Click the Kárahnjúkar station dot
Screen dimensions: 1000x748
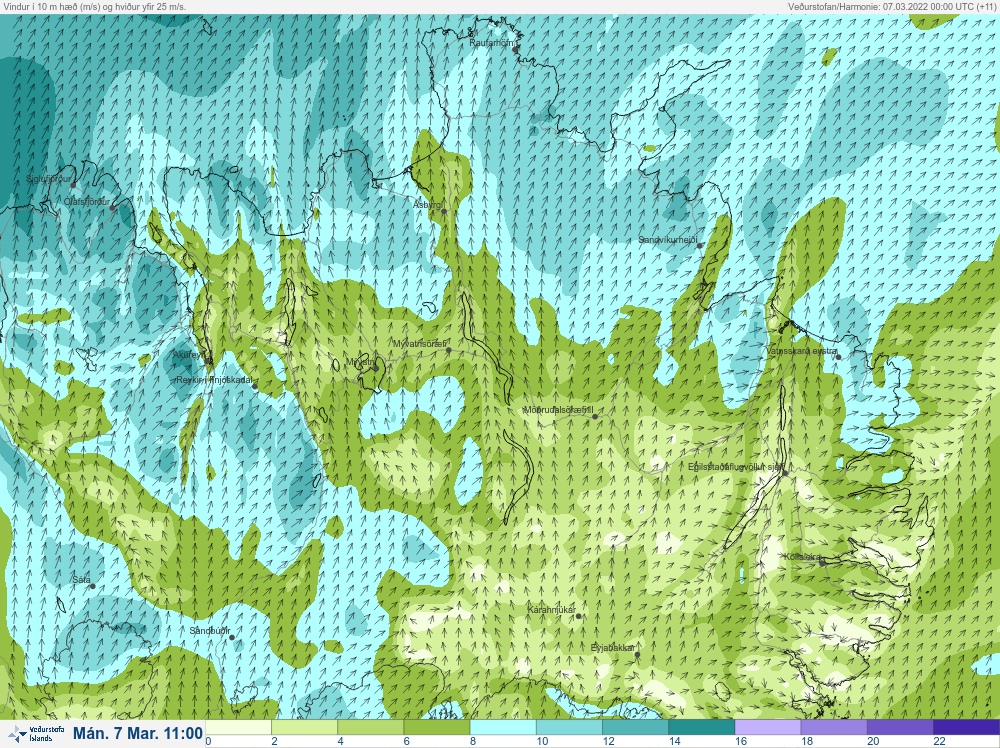578,616
